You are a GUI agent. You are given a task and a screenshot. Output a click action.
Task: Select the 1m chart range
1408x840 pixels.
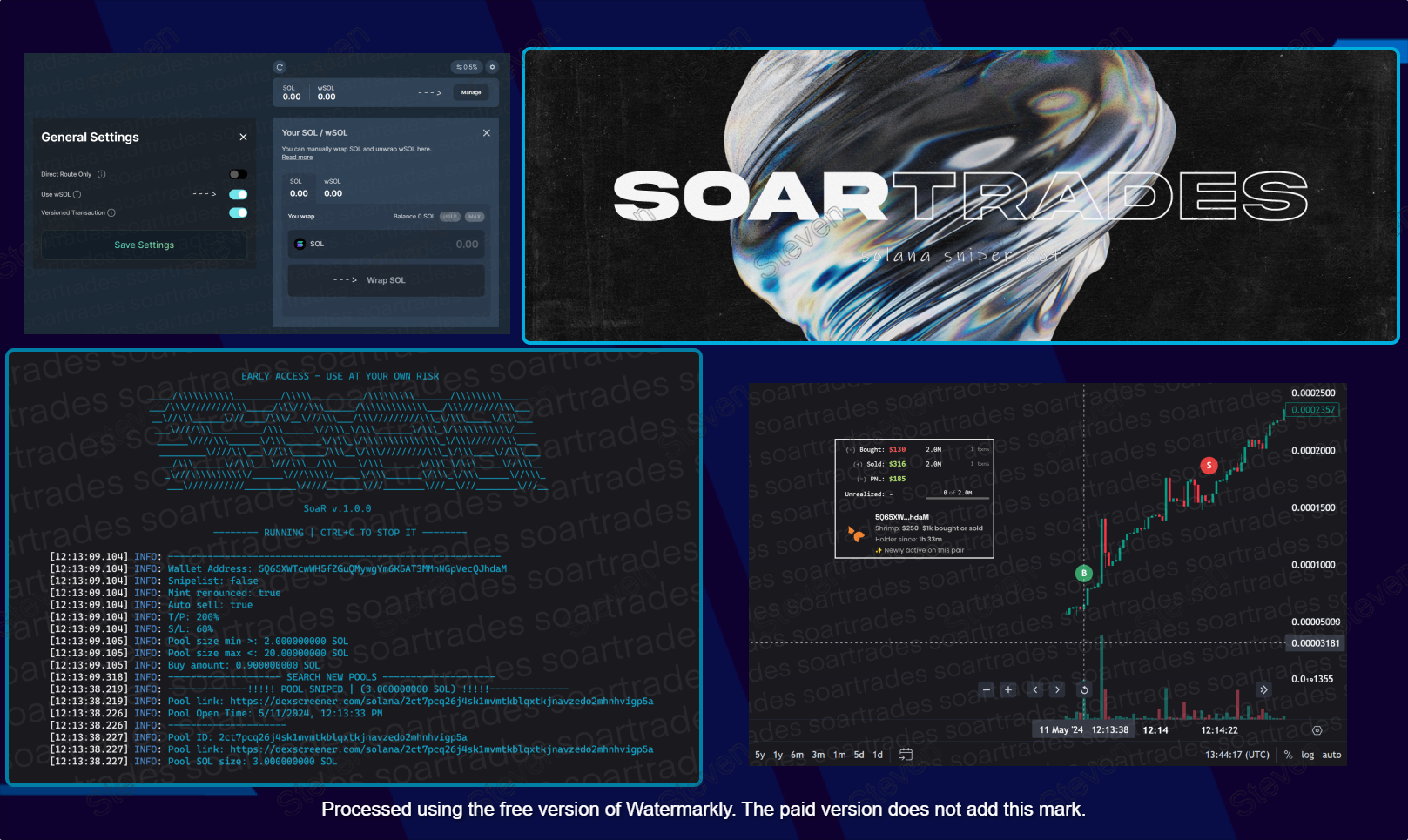point(839,755)
